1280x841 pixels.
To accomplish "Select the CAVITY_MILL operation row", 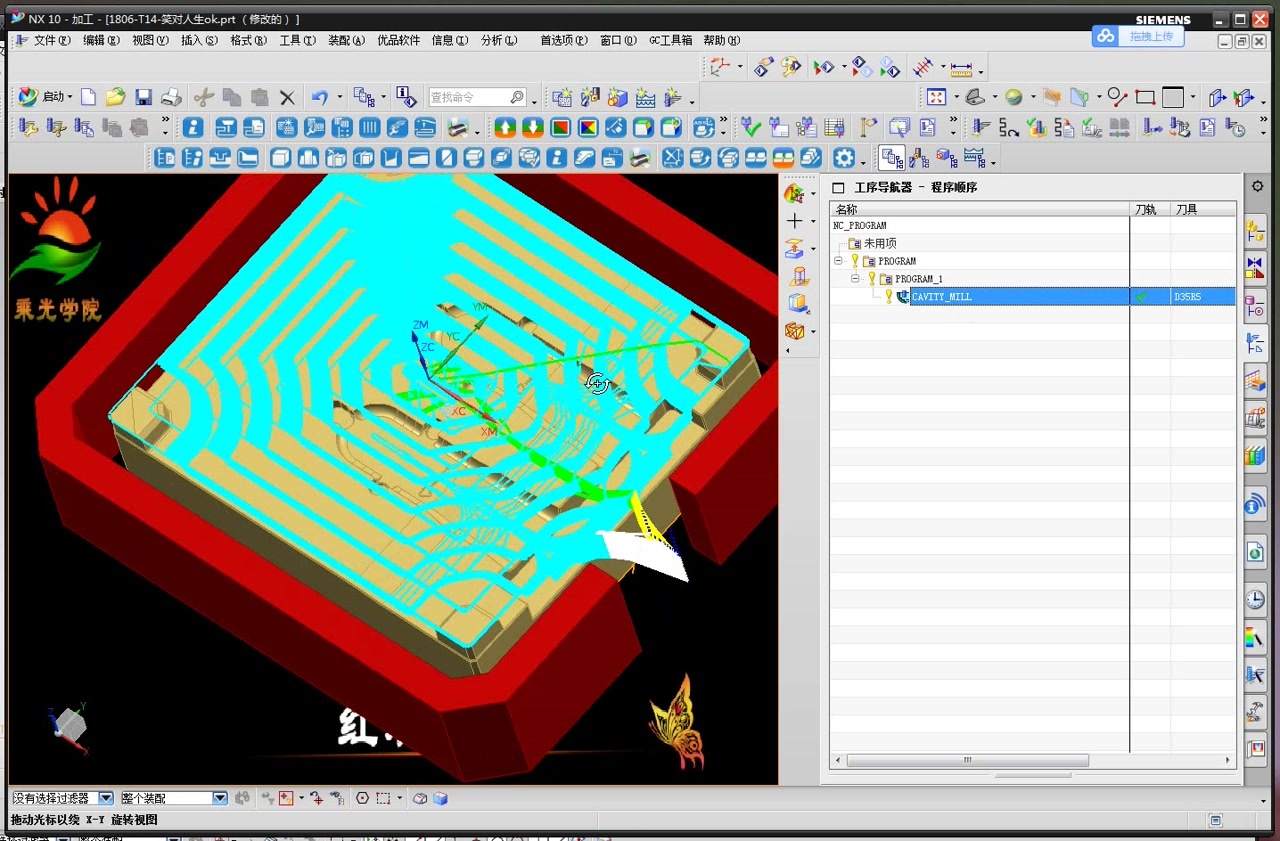I will pyautogui.click(x=1033, y=297).
